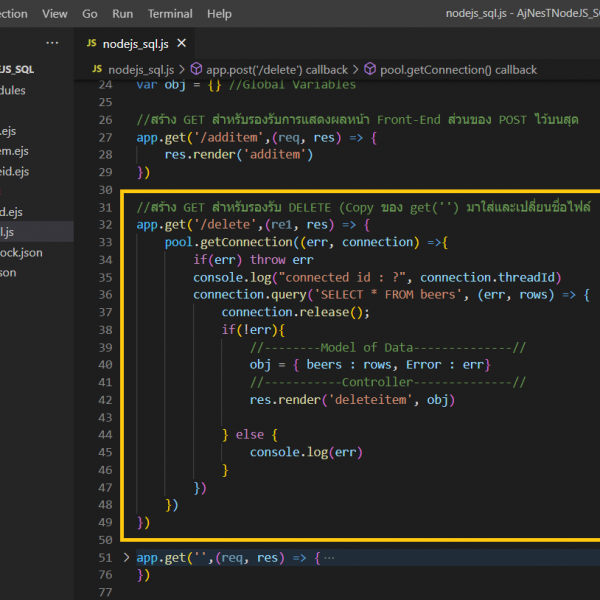Open the explorer More Actions ellipsis
Image resolution: width=600 pixels, height=600 pixels.
tap(52, 44)
